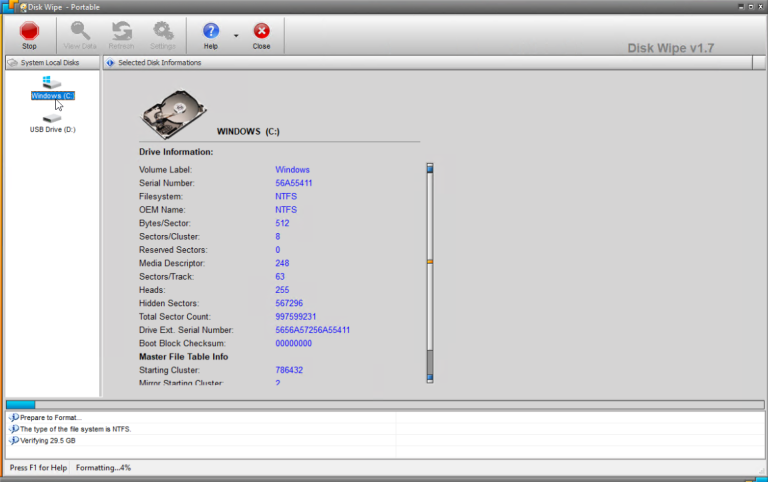
Task: Click scrollbar down arrow in drive info
Action: [x=430, y=378]
